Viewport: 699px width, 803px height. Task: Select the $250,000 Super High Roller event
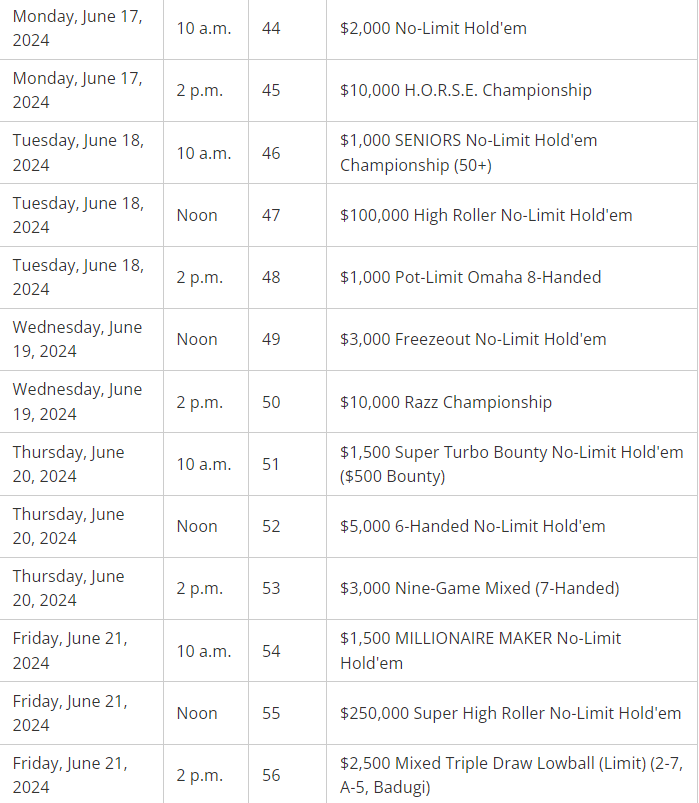click(x=510, y=713)
